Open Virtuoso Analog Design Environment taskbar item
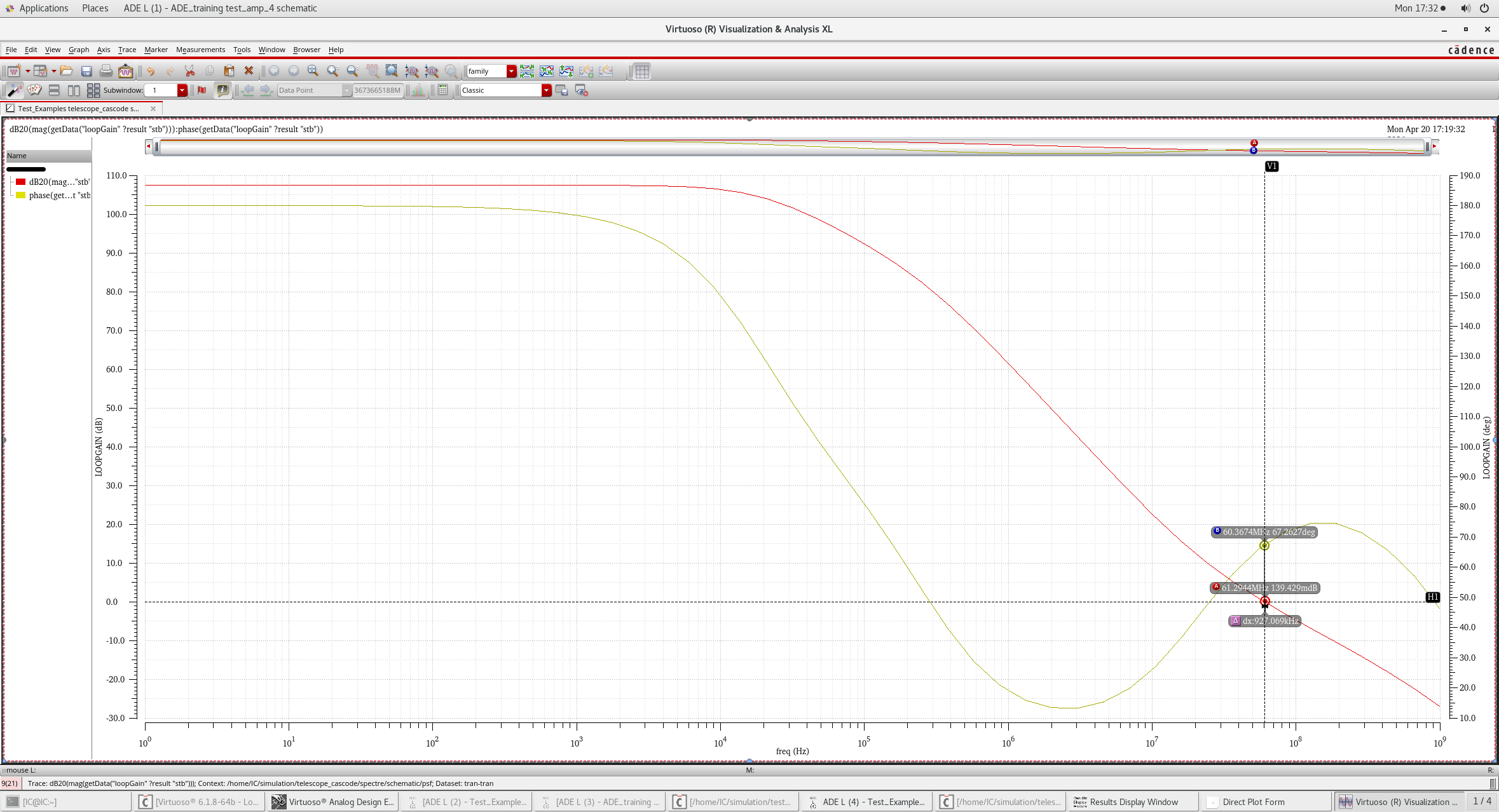 coord(334,802)
